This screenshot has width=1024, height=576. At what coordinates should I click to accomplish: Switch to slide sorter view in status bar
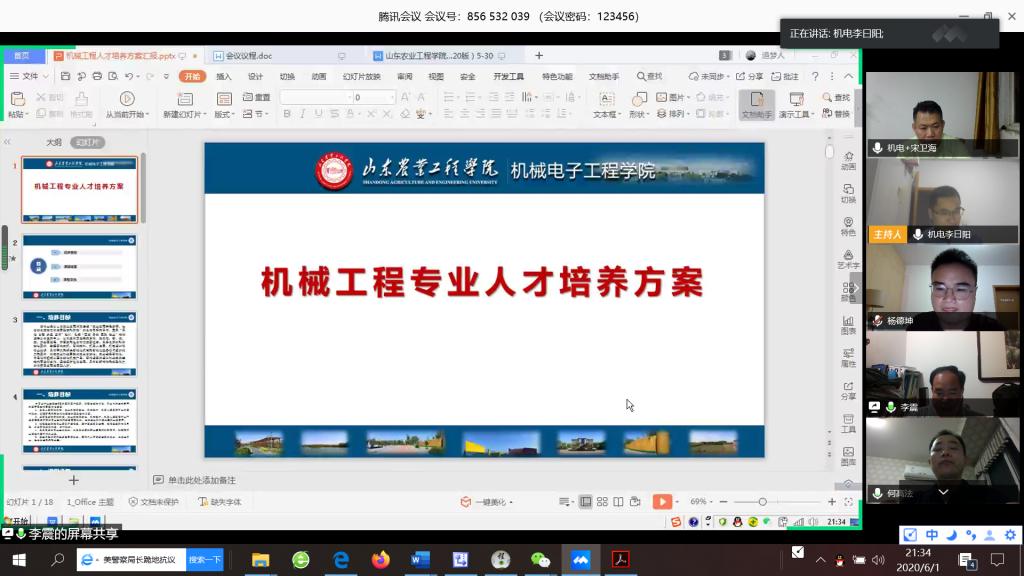(602, 502)
